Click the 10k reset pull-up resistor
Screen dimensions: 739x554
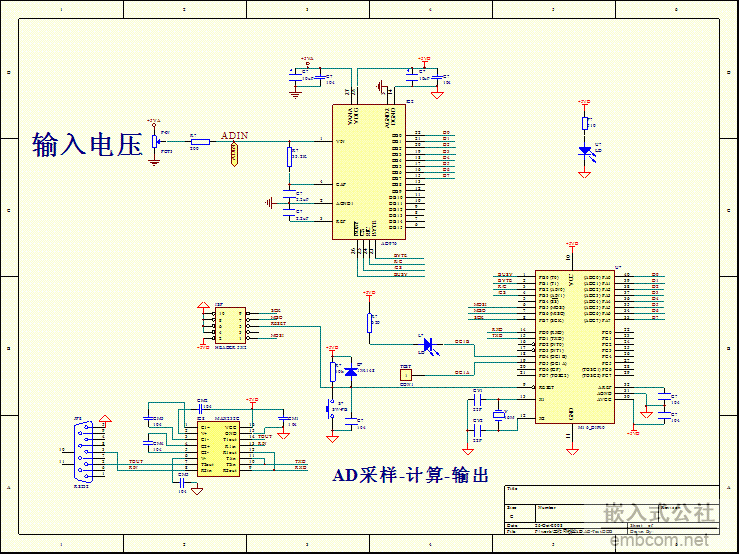[x=333, y=372]
